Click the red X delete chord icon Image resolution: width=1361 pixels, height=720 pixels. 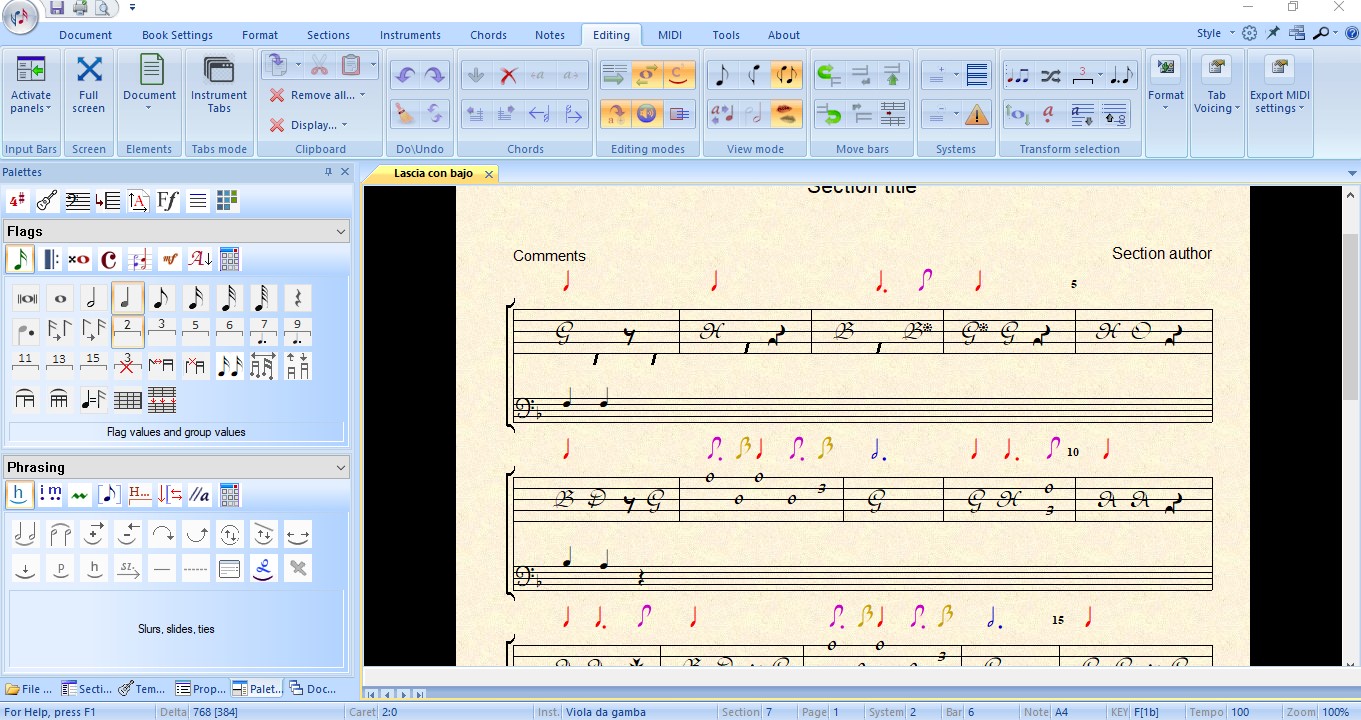pos(508,75)
